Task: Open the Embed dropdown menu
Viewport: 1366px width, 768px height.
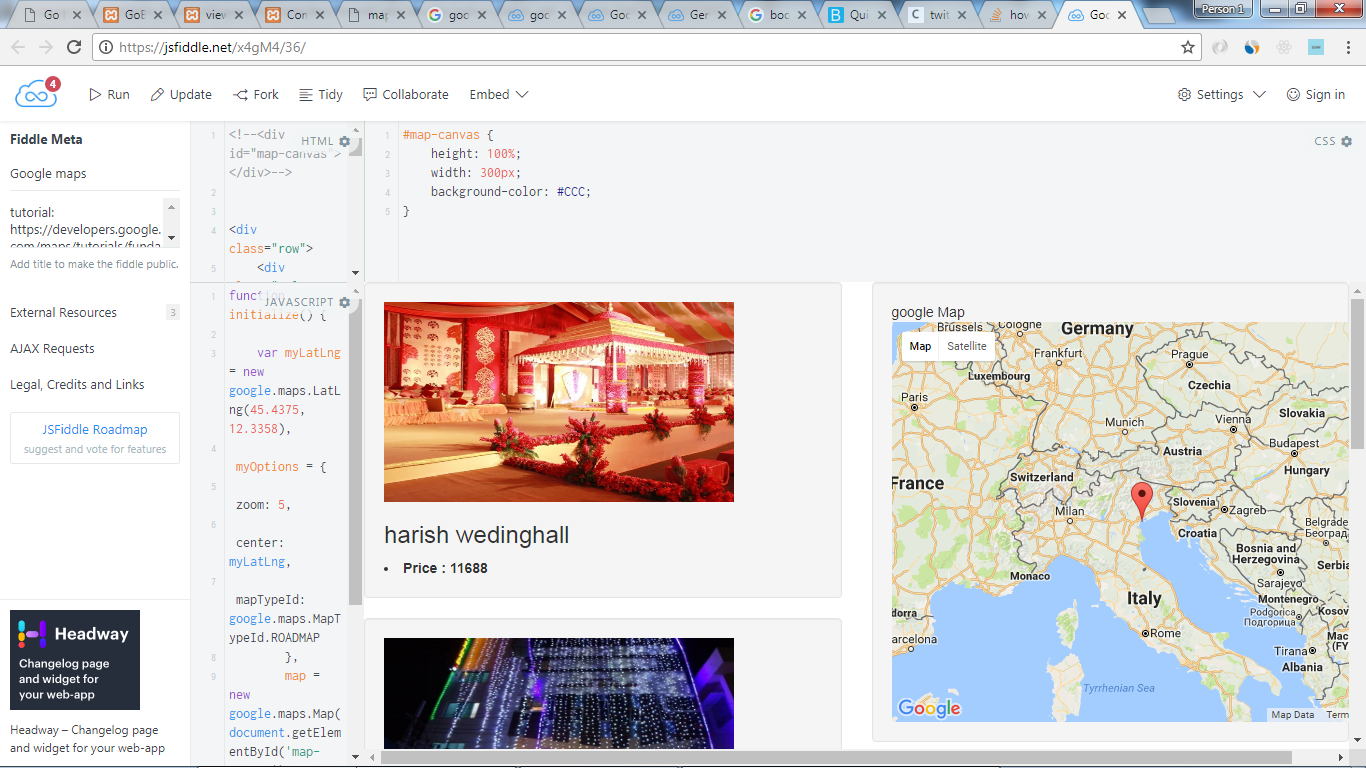Action: point(498,94)
